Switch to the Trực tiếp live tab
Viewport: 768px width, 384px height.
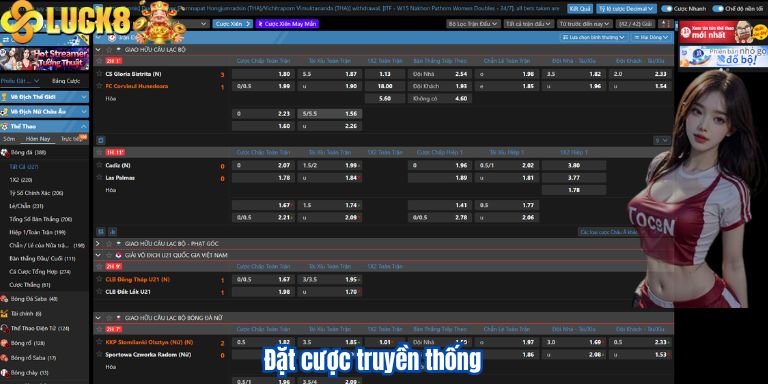(72, 139)
